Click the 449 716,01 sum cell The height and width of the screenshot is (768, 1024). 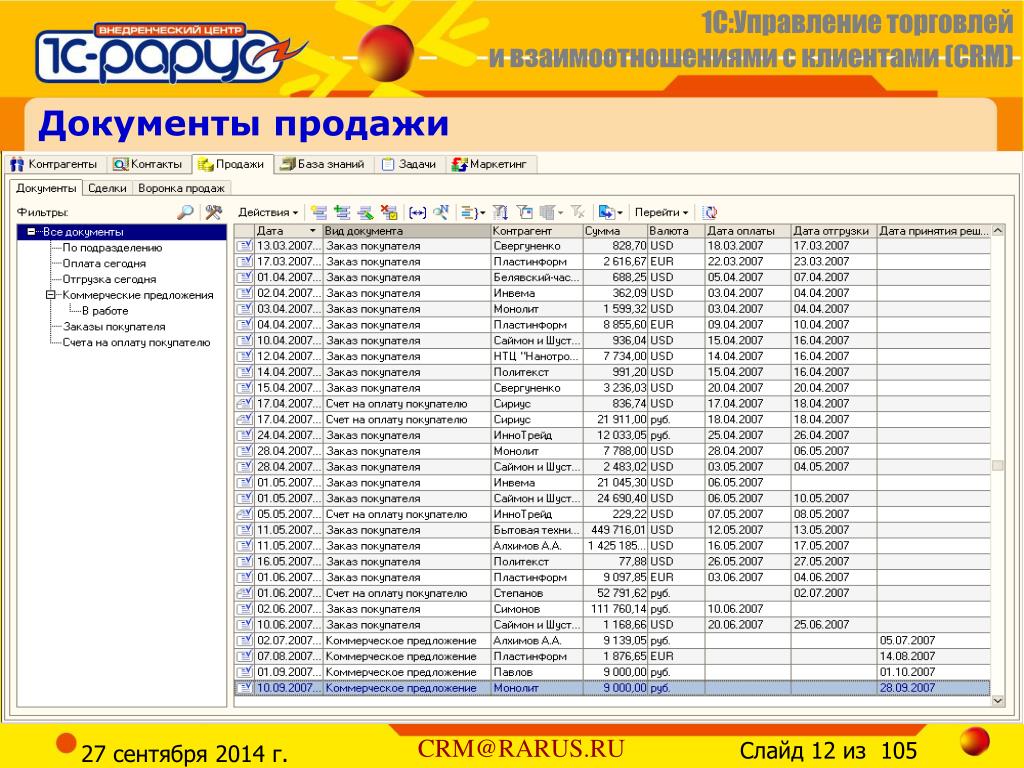[x=615, y=530]
